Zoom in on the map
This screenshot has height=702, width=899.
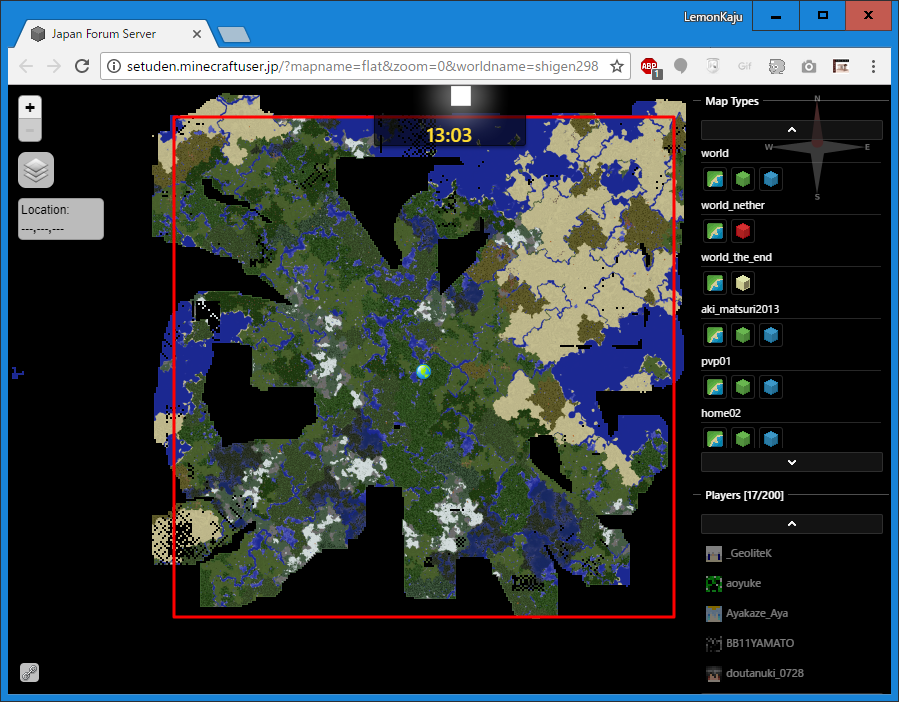[30, 107]
